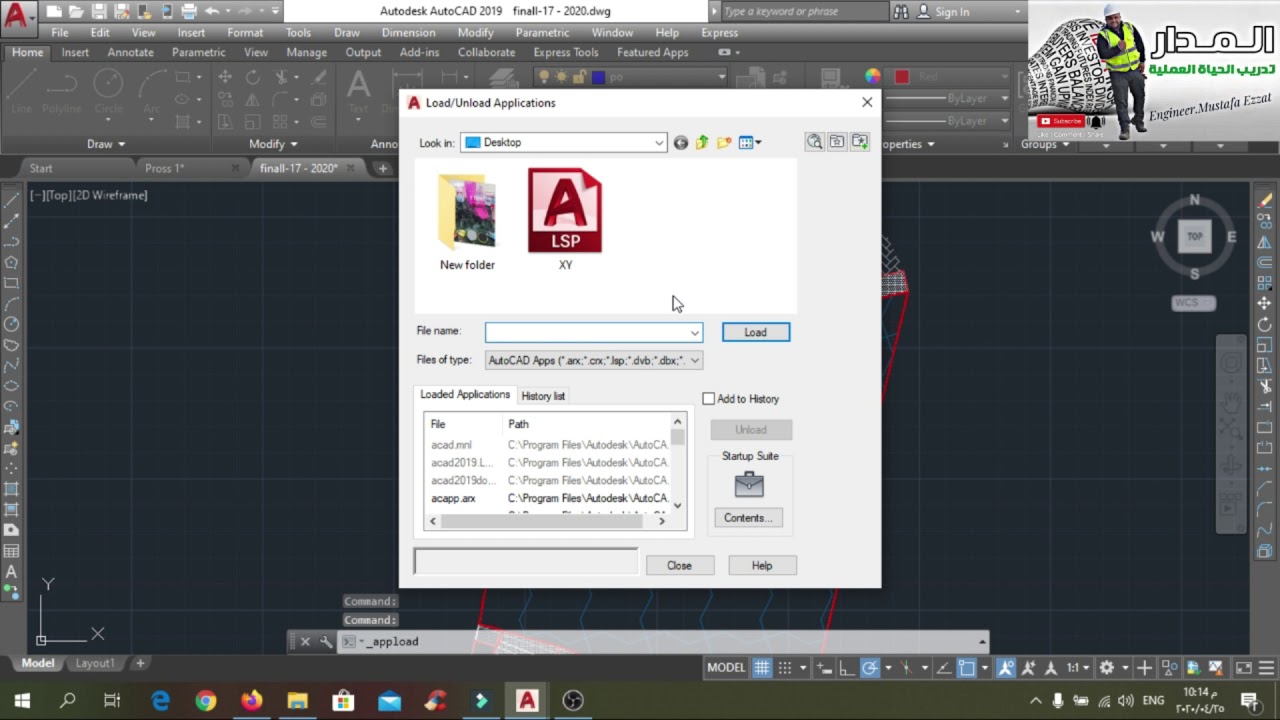This screenshot has height=720, width=1280.
Task: Open File Explorer from the taskbar
Action: coord(297,700)
